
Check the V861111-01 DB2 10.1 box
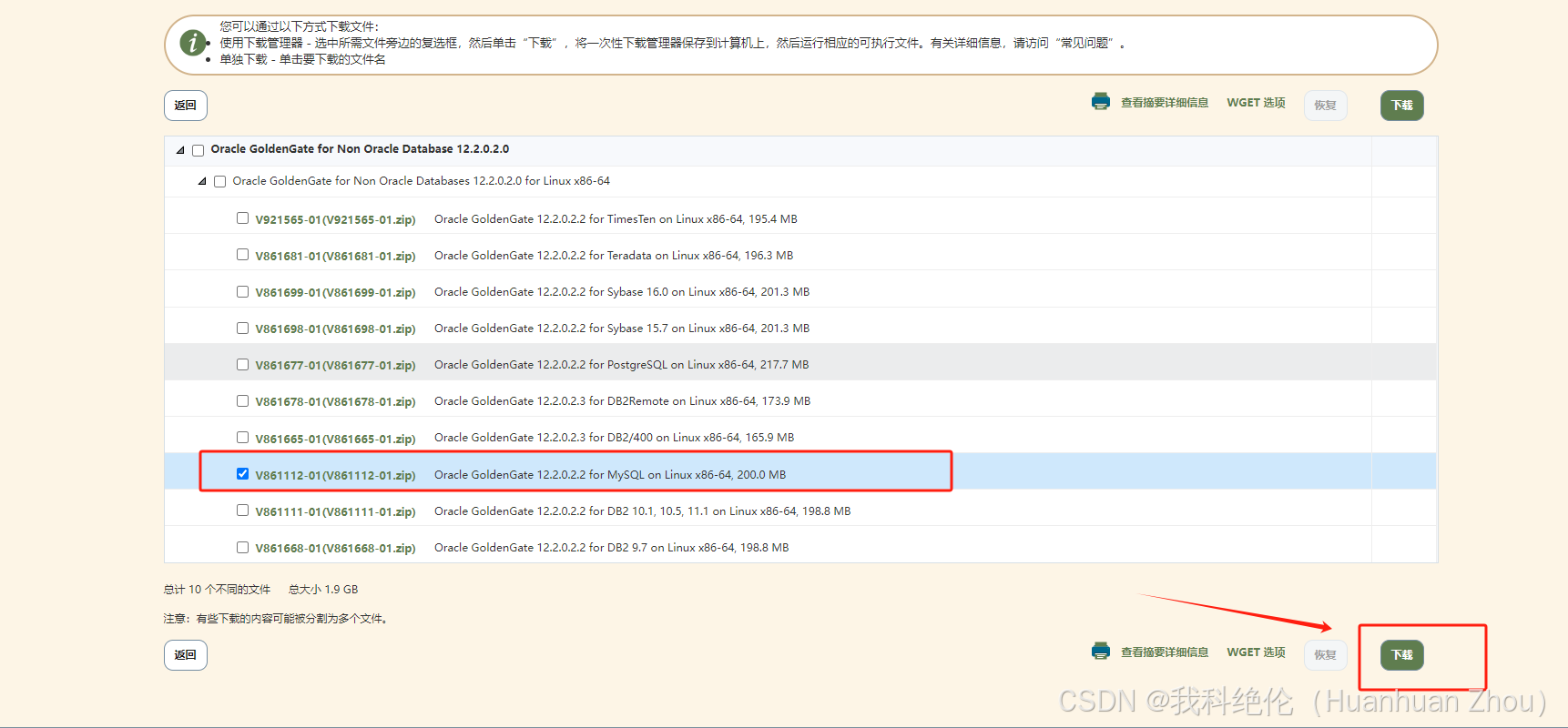point(242,511)
